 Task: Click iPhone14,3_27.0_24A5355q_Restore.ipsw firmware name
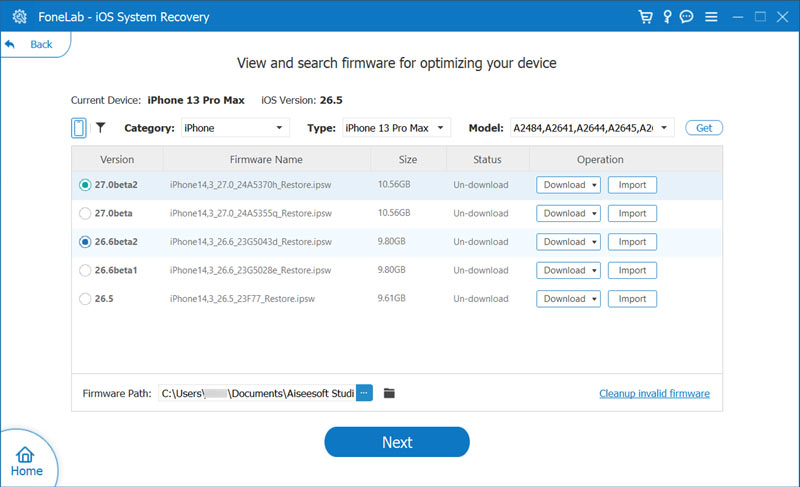tap(251, 213)
